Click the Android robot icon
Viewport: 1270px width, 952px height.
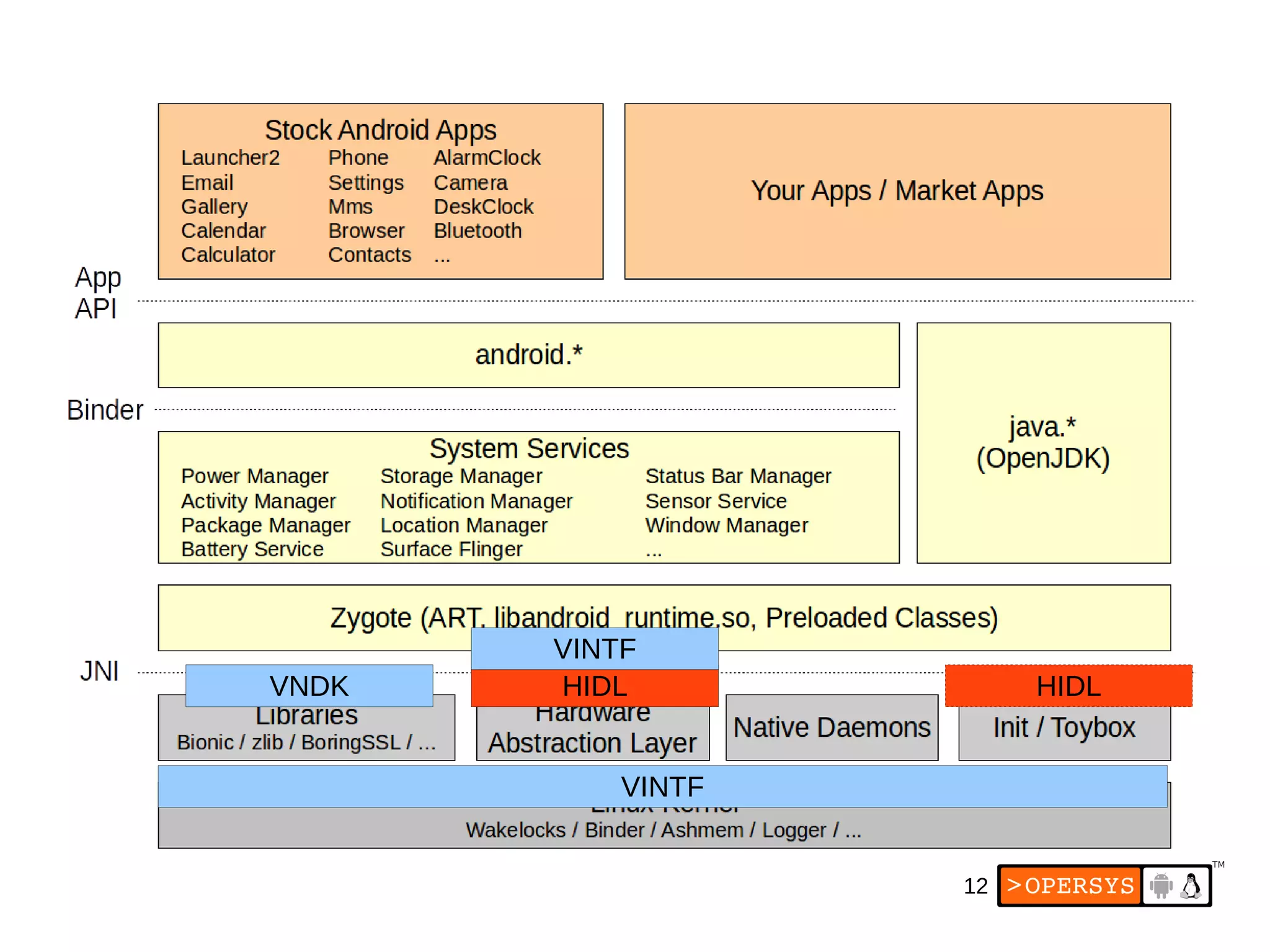click(1161, 886)
